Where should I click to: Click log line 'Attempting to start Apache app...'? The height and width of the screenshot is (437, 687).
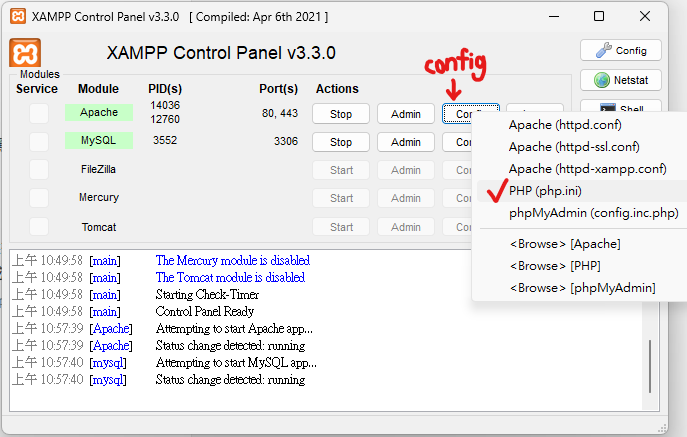pos(234,329)
